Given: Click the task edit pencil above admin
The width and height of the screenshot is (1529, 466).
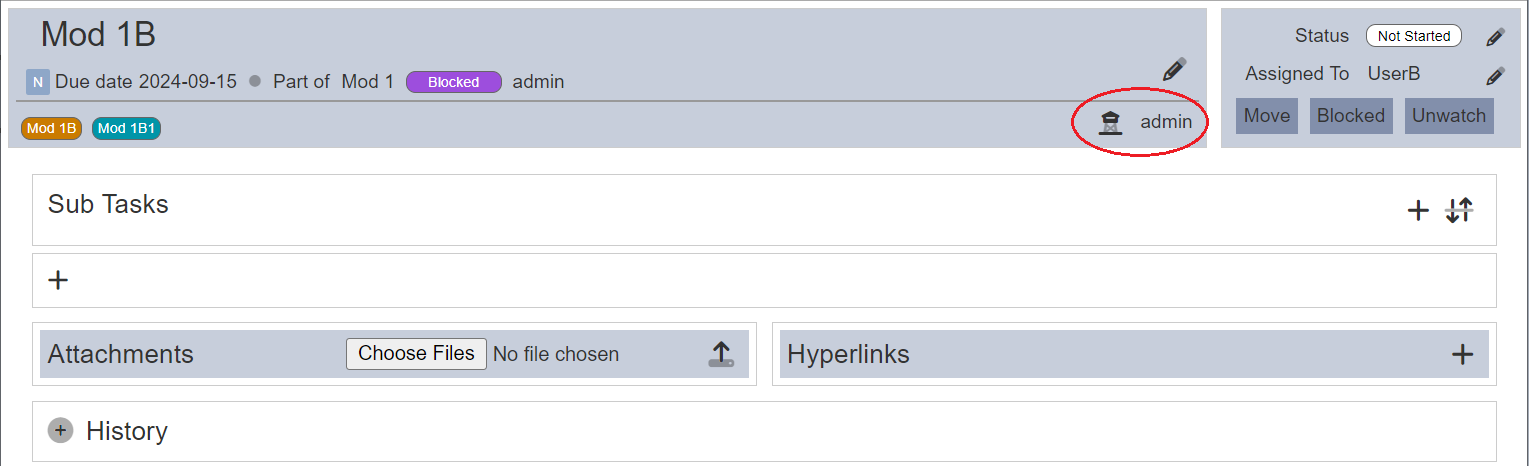Looking at the screenshot, I should [1174, 70].
